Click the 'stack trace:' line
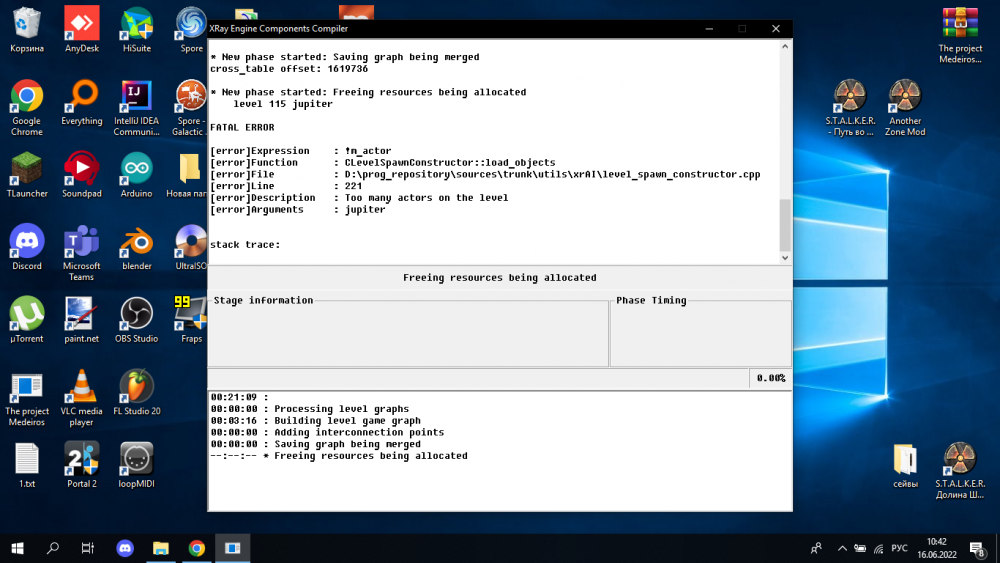Viewport: 1000px width, 563px height. 246,245
